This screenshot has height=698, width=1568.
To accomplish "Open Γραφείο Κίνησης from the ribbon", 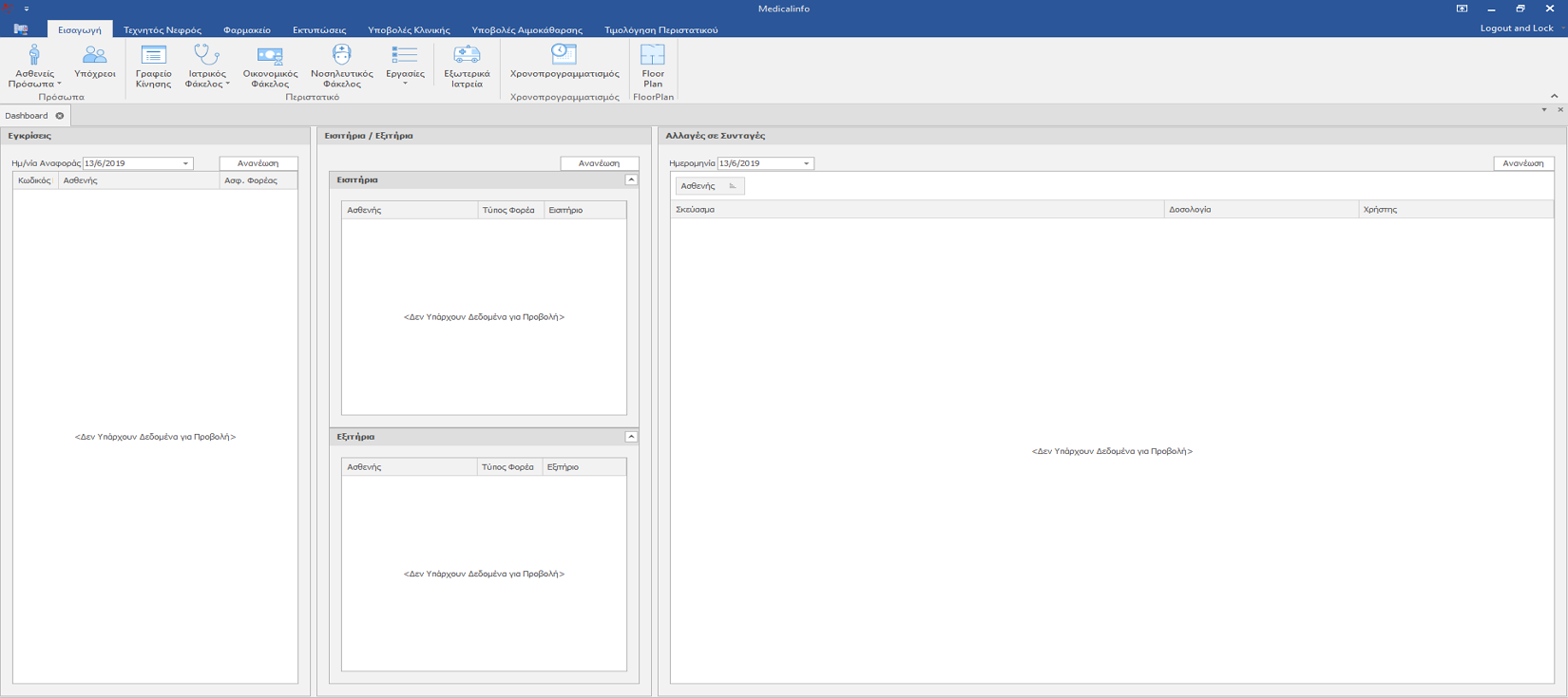I will (153, 57).
